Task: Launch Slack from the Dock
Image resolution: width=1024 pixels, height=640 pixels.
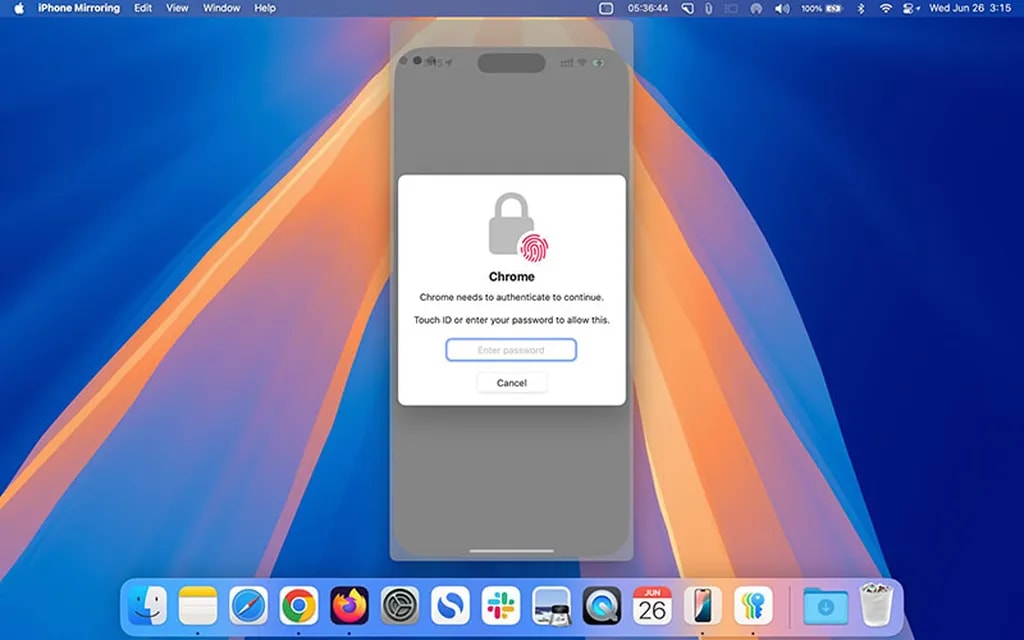Action: click(x=501, y=606)
